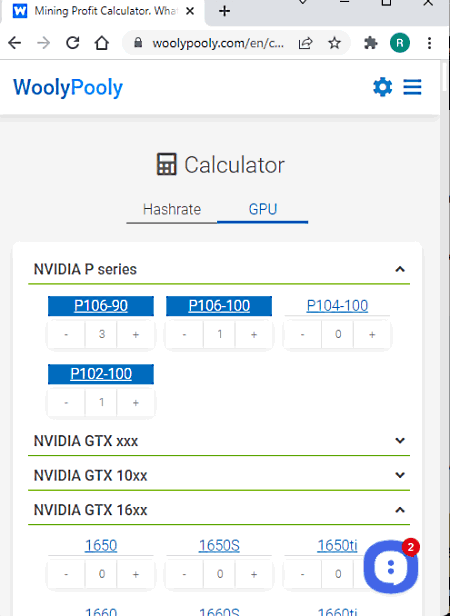Click the WoolyPooly logo link
Viewport: 450px width, 616px height.
pos(68,87)
